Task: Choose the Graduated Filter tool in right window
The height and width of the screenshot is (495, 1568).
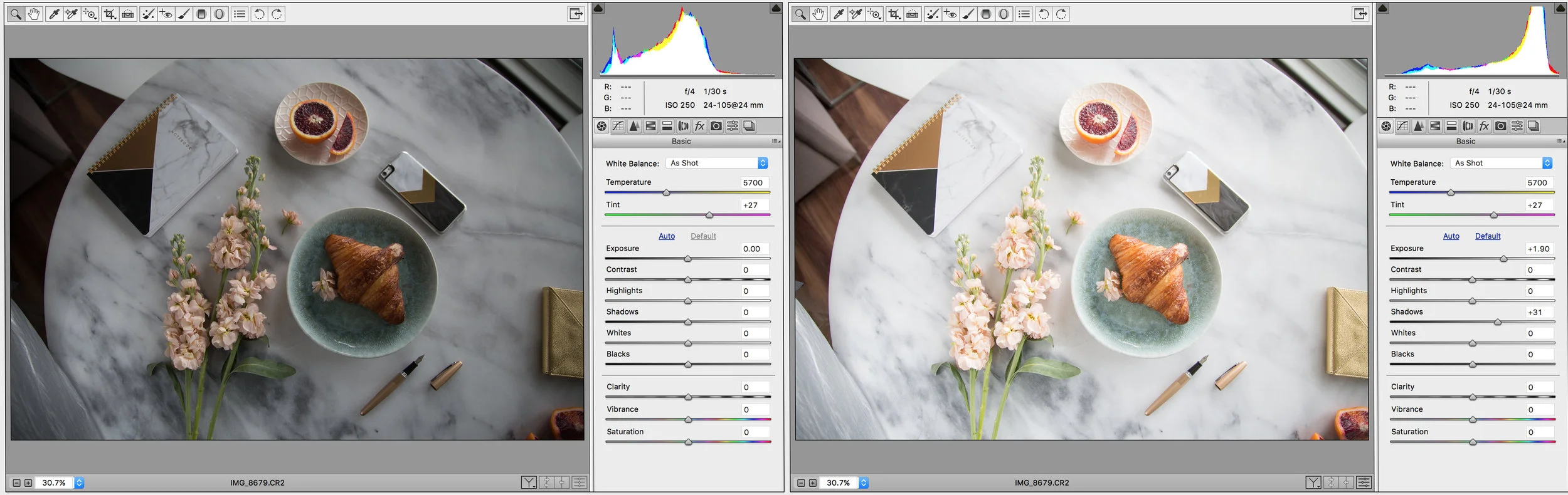Action: point(986,14)
